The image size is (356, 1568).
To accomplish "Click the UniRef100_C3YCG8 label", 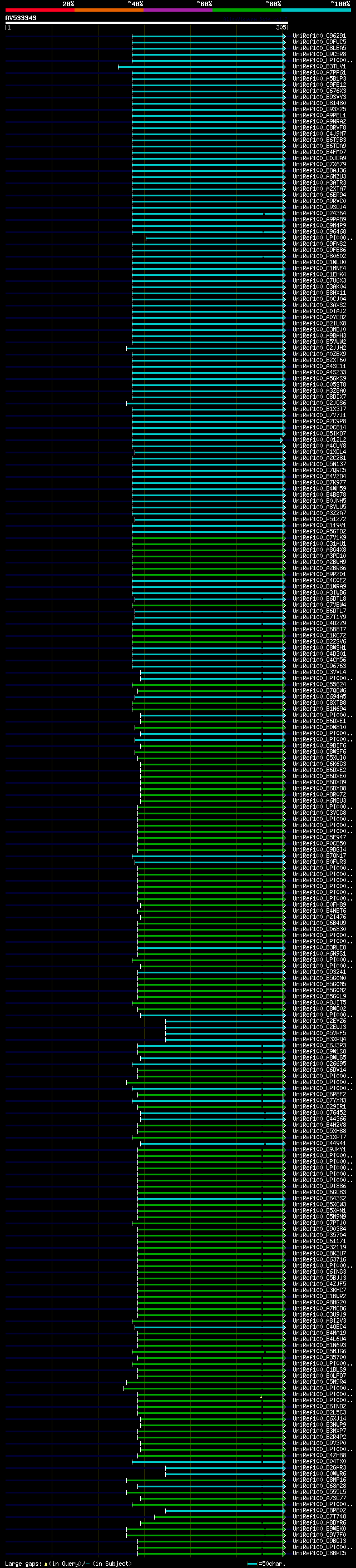I will pos(319,813).
